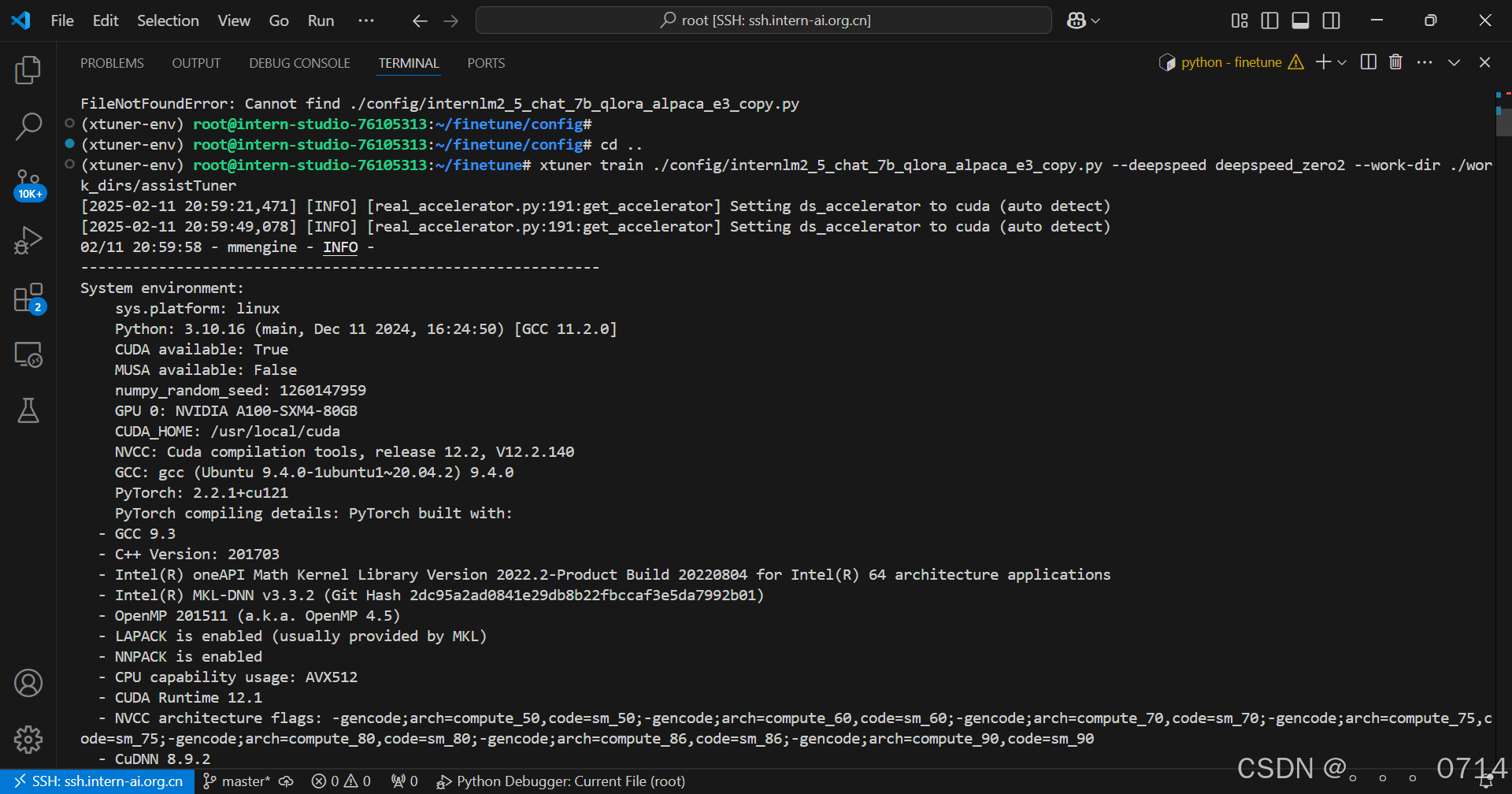1512x794 pixels.
Task: Click the terminal warning triangle icon
Action: click(1296, 62)
